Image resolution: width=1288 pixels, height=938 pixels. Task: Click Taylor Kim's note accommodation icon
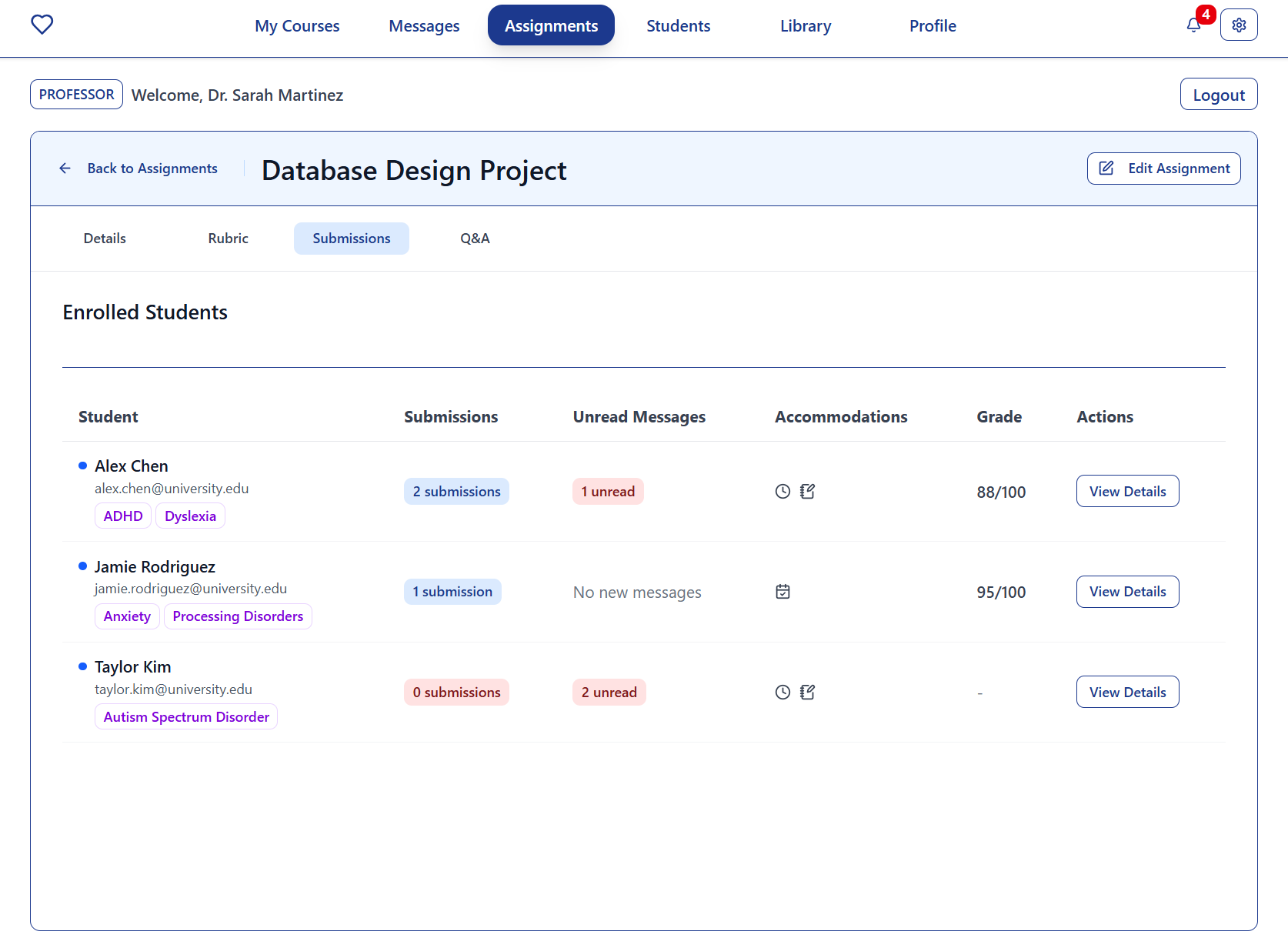(x=807, y=693)
